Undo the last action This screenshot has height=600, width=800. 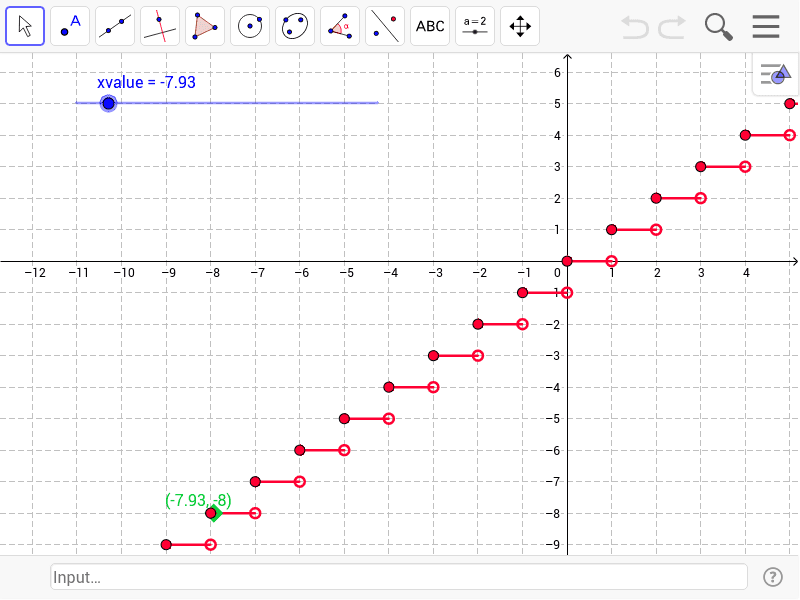point(635,27)
